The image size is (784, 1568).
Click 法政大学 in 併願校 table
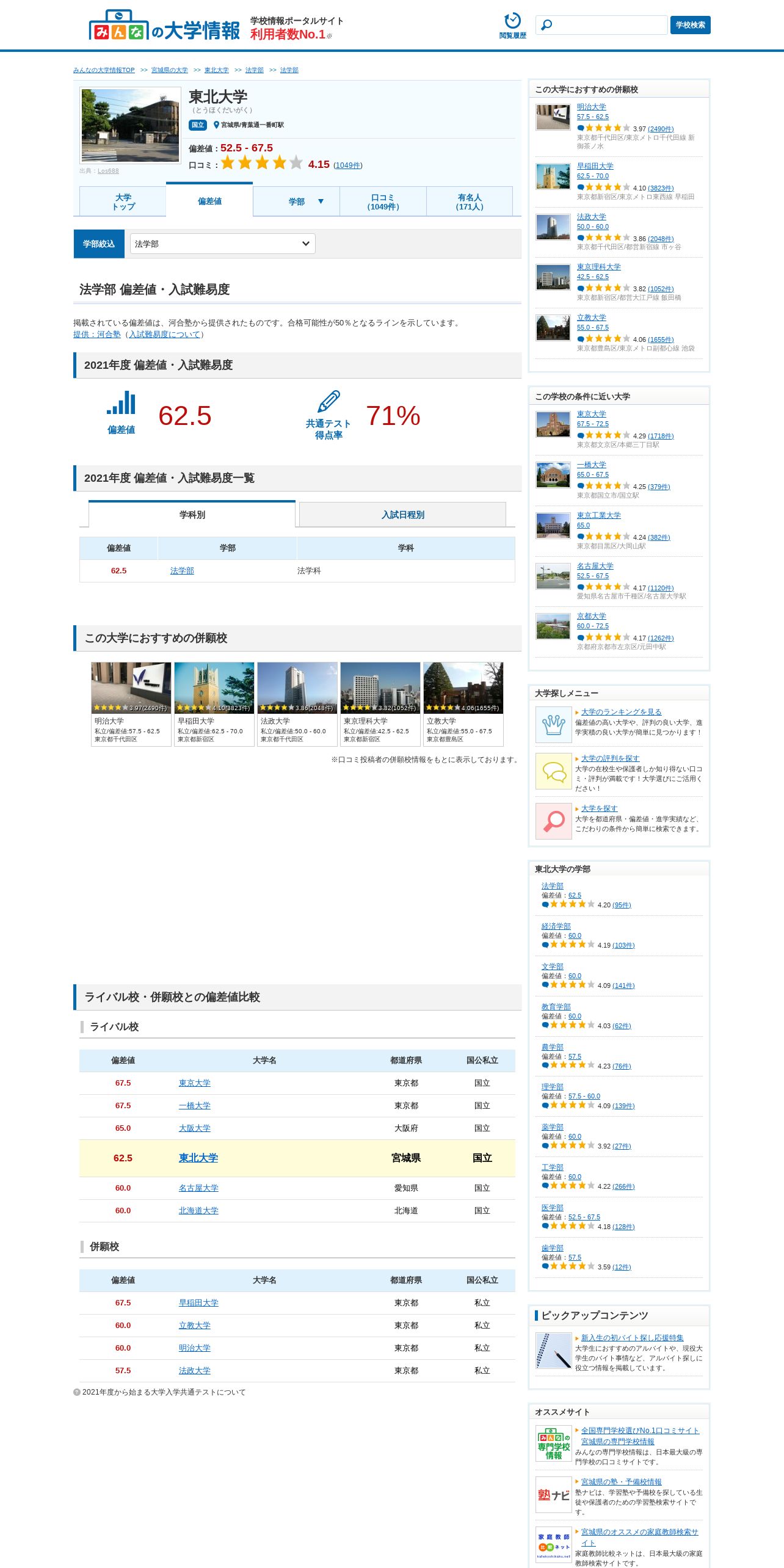tap(194, 1370)
